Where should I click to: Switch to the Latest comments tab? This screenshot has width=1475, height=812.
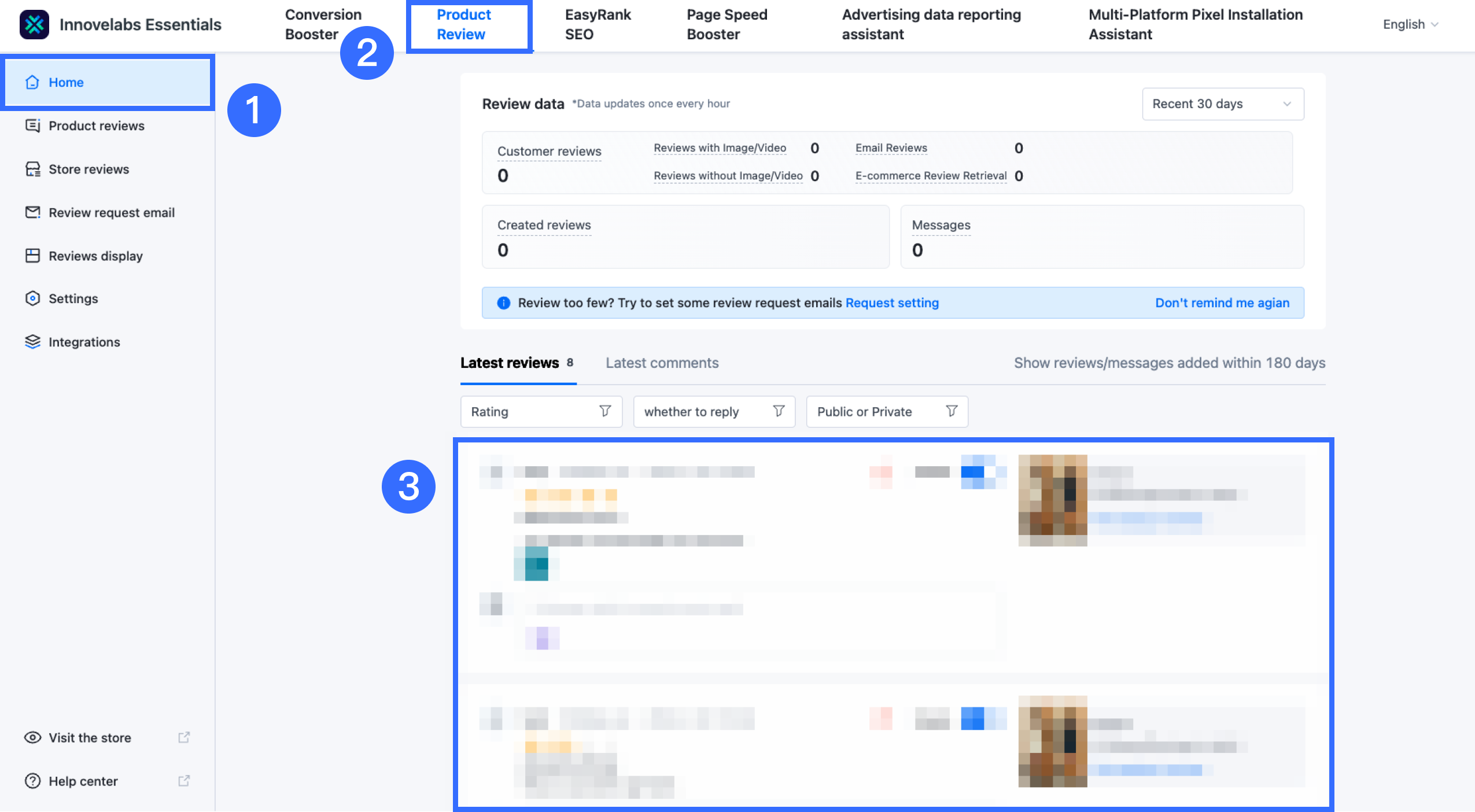click(662, 363)
